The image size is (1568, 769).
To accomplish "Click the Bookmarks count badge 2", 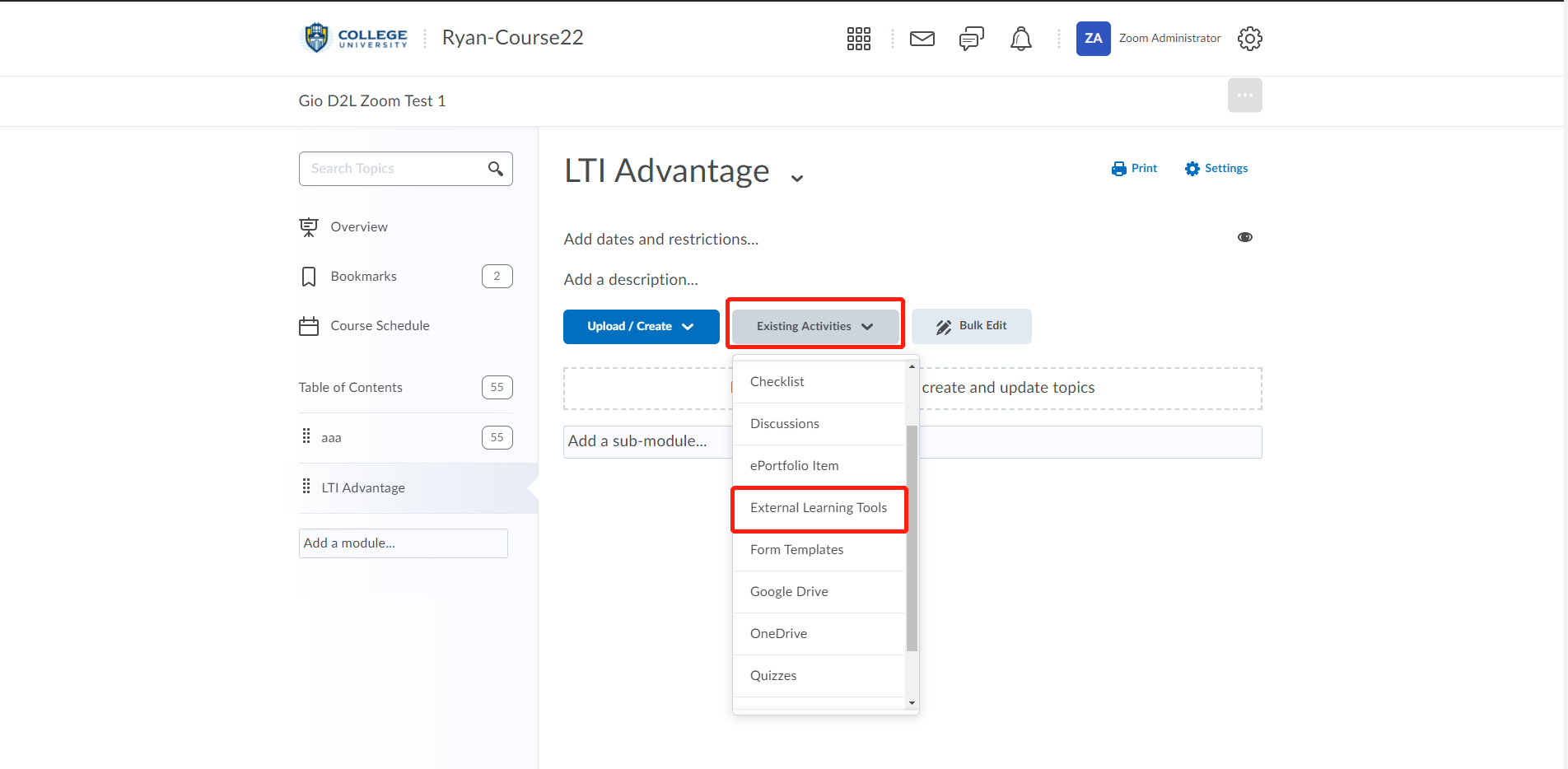I will [x=497, y=277].
